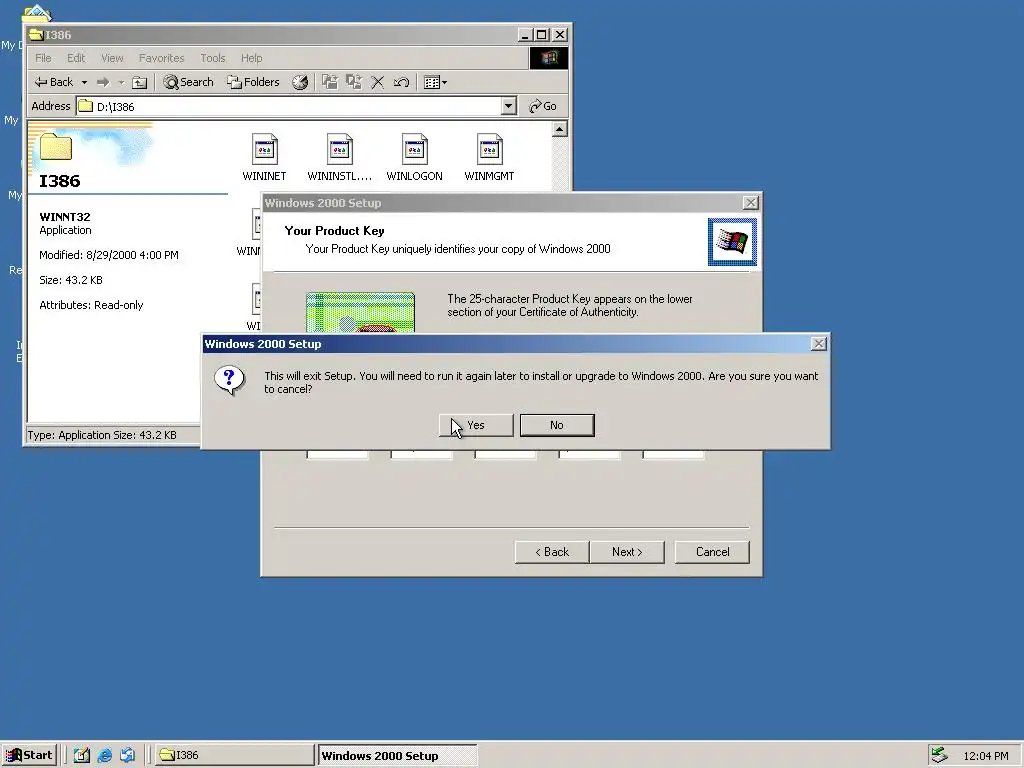Open the File menu in I386 window

pos(43,58)
